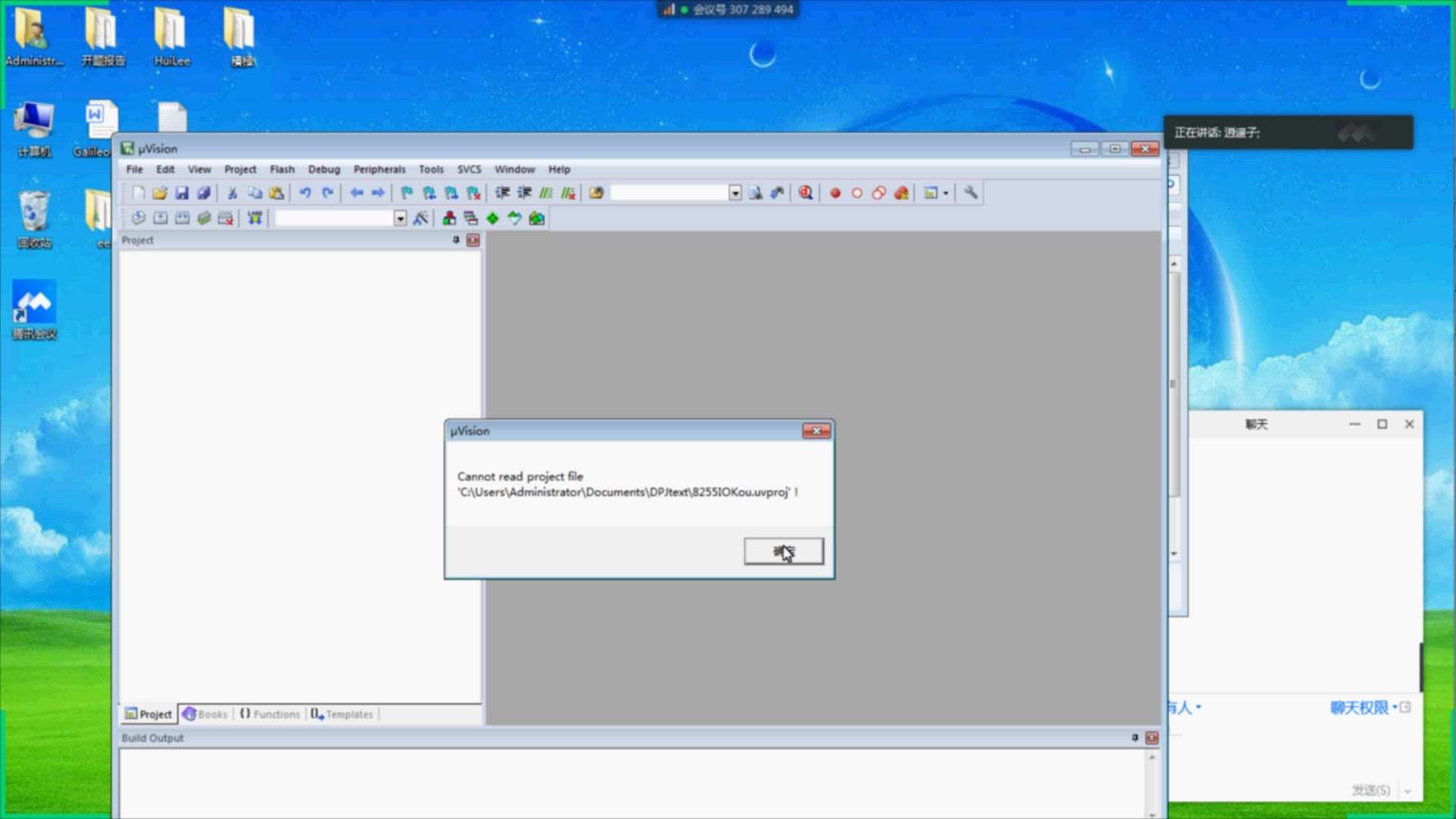Click Insert Breakpoint red dot icon
This screenshot has width=1456, height=819.
pos(835,193)
